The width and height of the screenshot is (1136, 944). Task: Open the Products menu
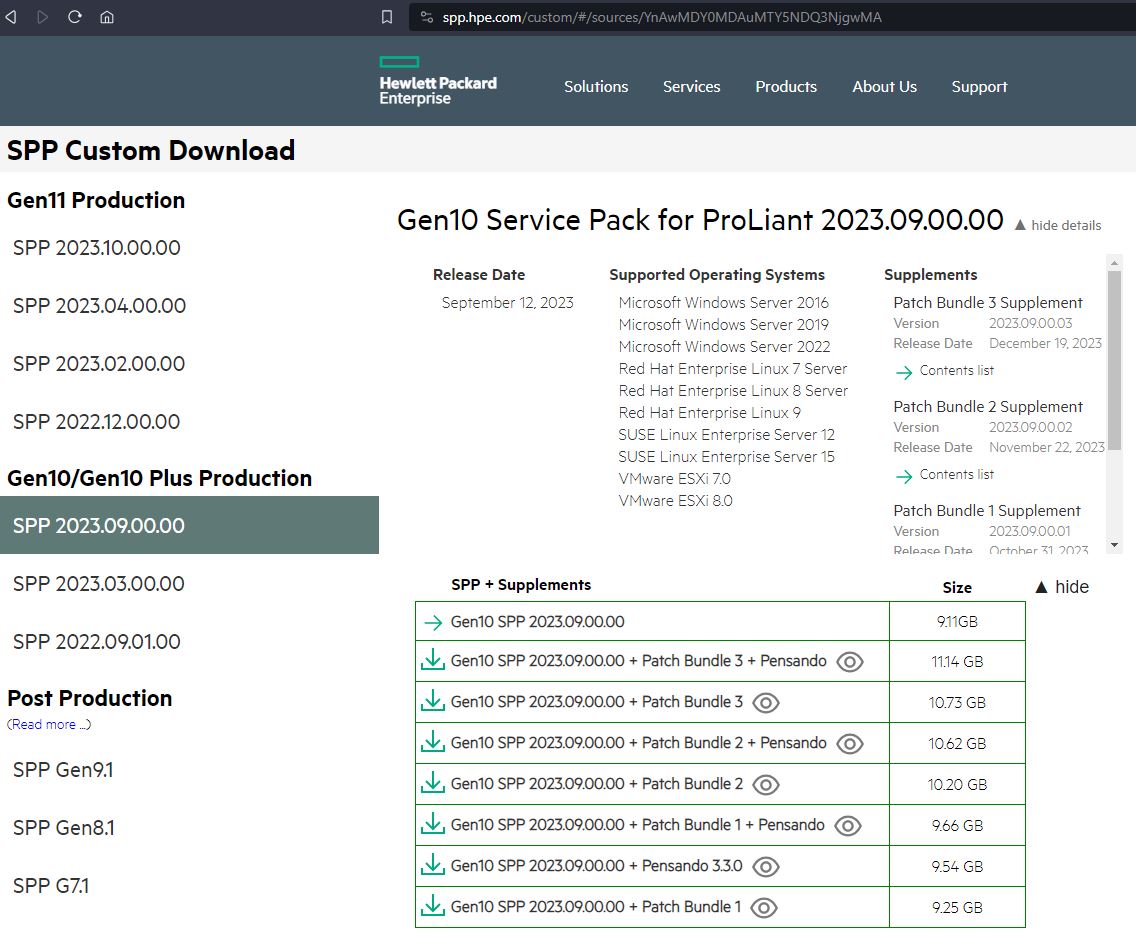[786, 87]
